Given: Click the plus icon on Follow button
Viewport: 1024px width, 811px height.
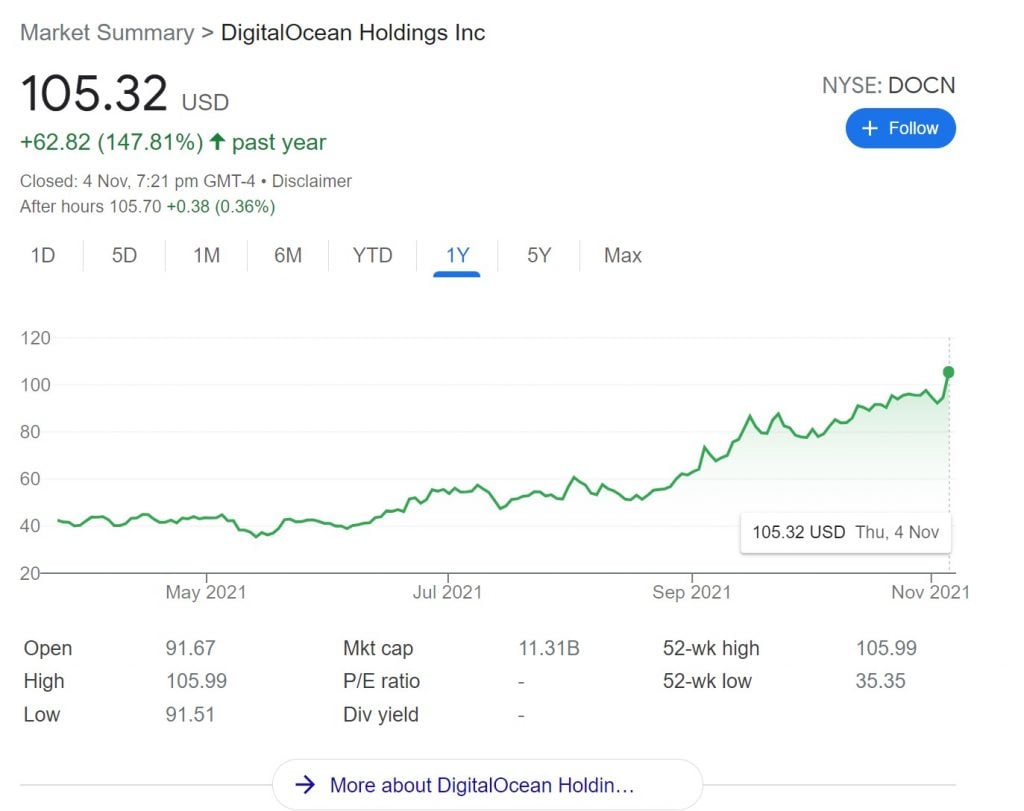Looking at the screenshot, I should (x=870, y=128).
